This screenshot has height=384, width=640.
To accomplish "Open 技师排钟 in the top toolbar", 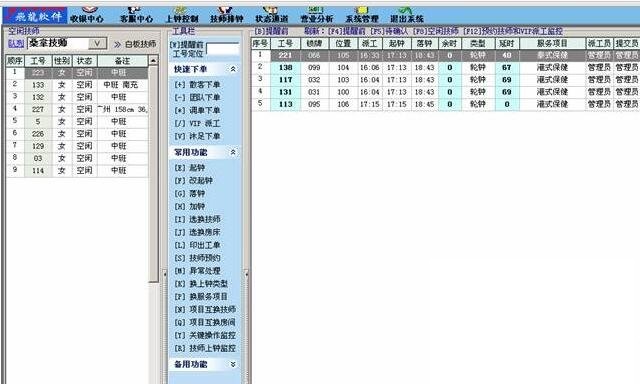I will click(227, 15).
